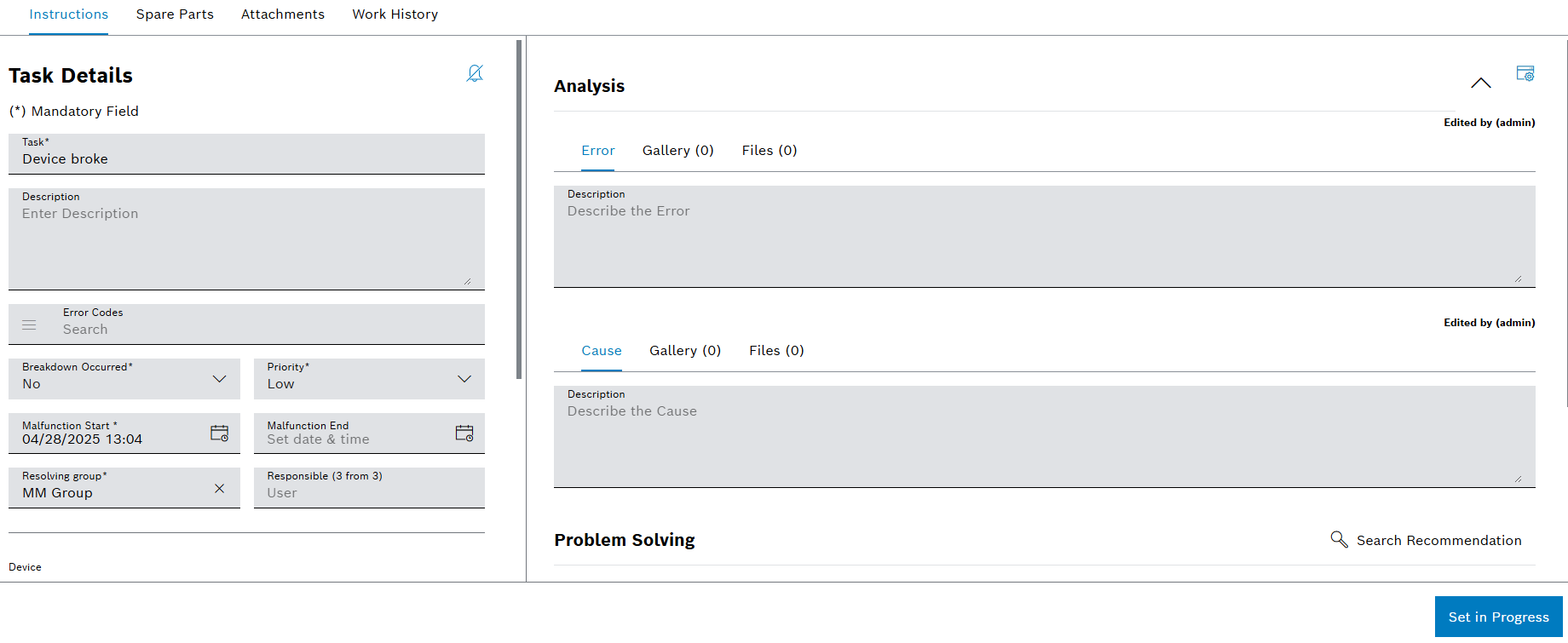Collapse the Analysis section chevron
This screenshot has height=643, width=1568.
tap(1481, 83)
